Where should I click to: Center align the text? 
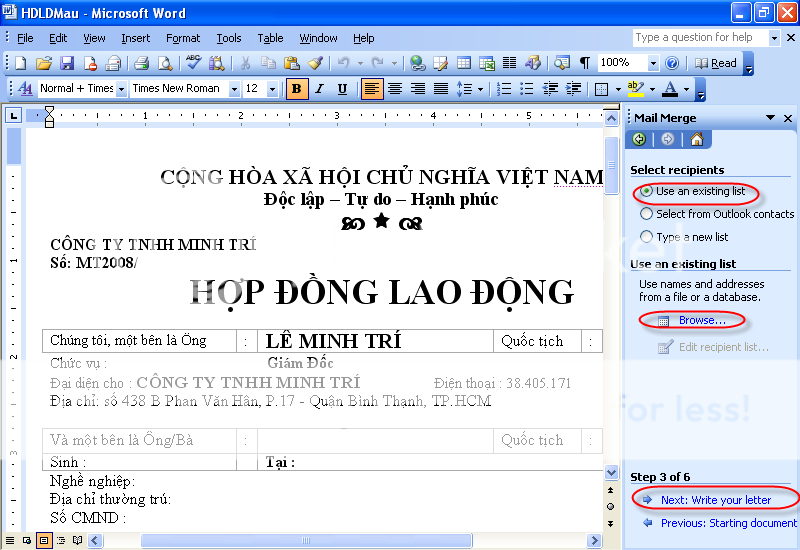395,89
